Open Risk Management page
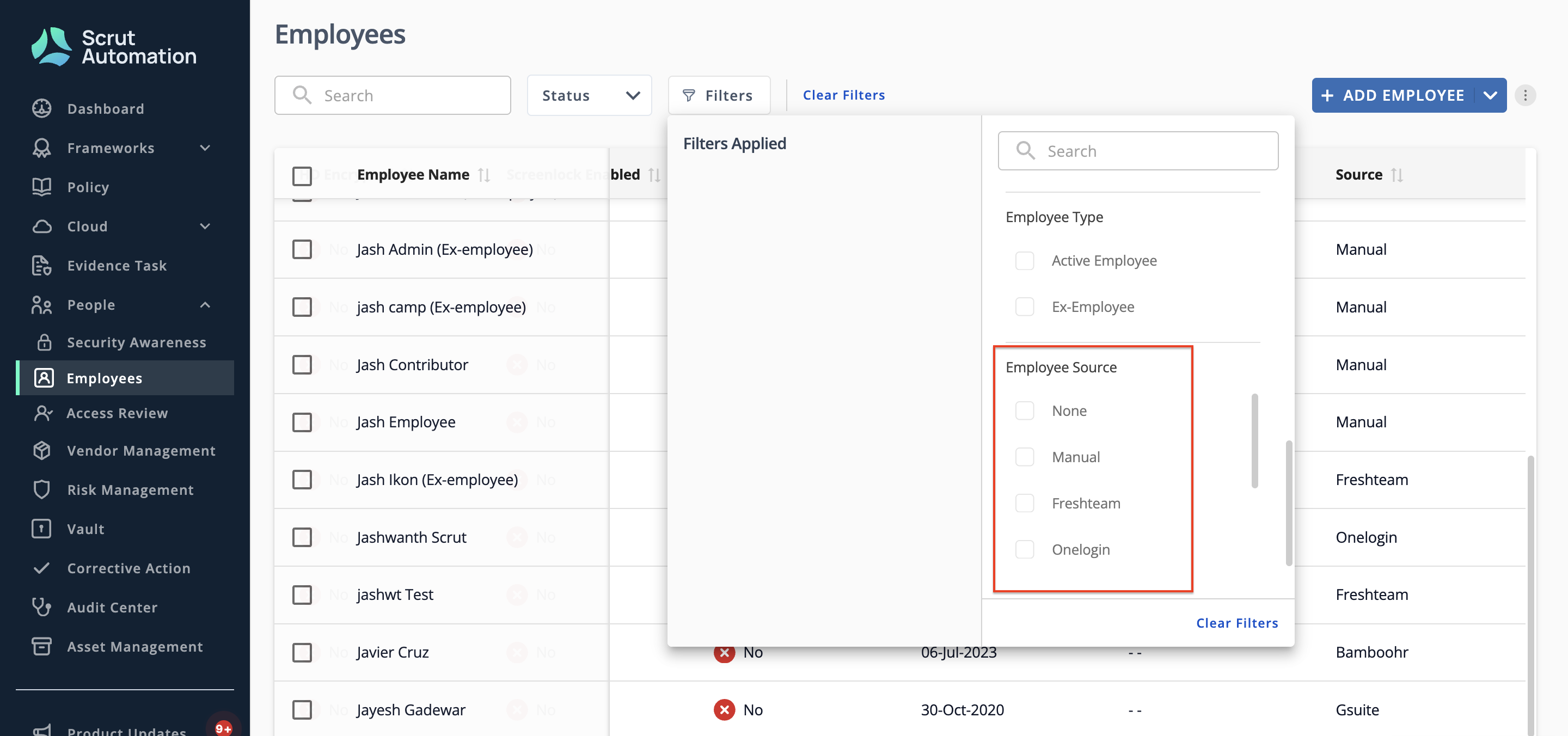1568x736 pixels. click(x=130, y=490)
